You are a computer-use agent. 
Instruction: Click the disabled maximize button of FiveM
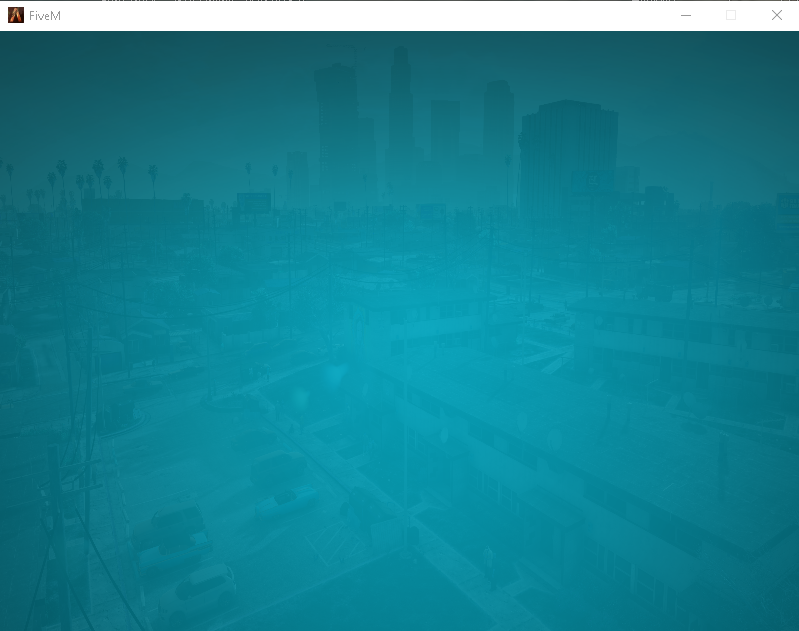coord(731,15)
